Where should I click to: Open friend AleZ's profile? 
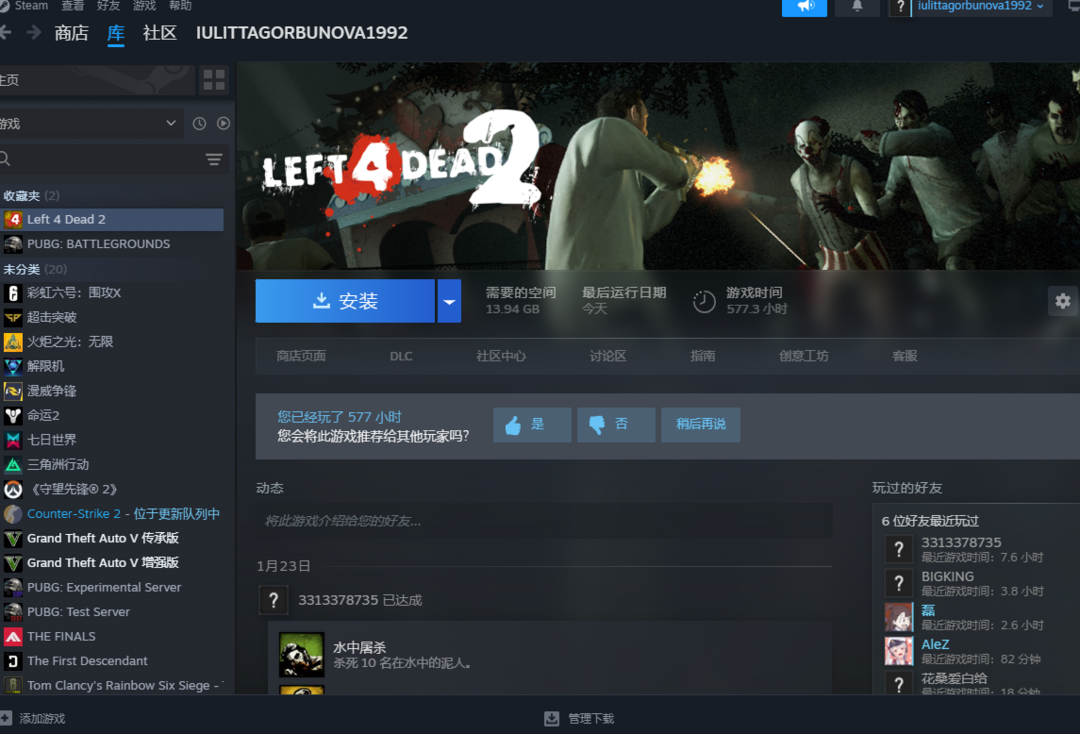coord(935,644)
